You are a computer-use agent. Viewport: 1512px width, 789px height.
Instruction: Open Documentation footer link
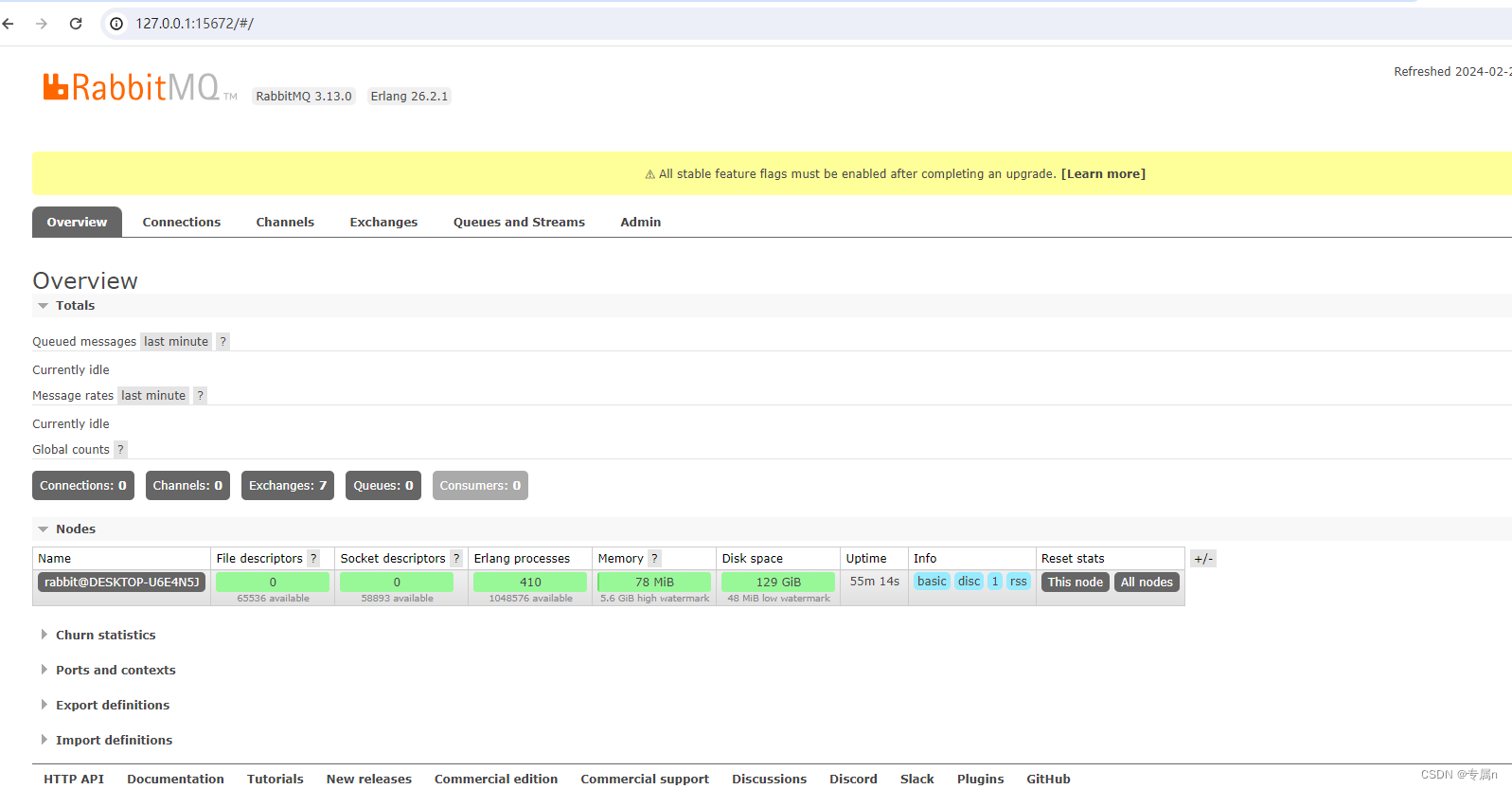(176, 780)
